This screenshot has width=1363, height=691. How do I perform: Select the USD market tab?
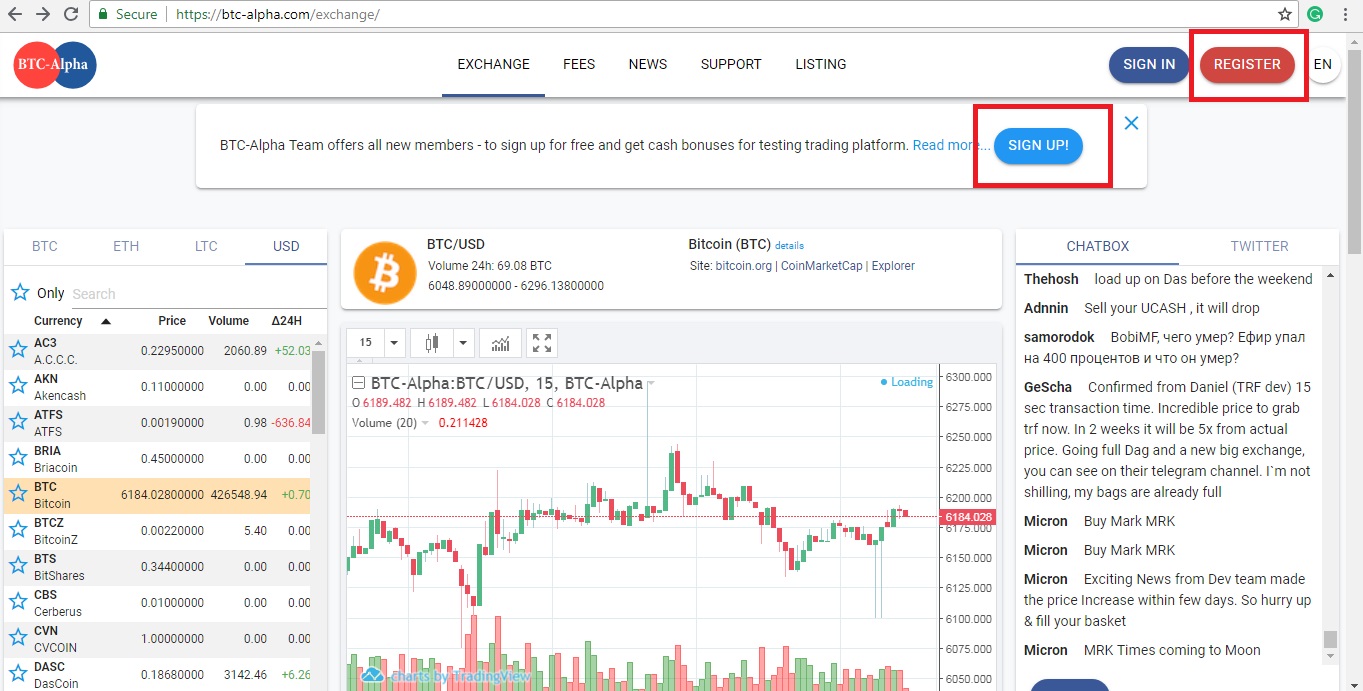point(286,246)
